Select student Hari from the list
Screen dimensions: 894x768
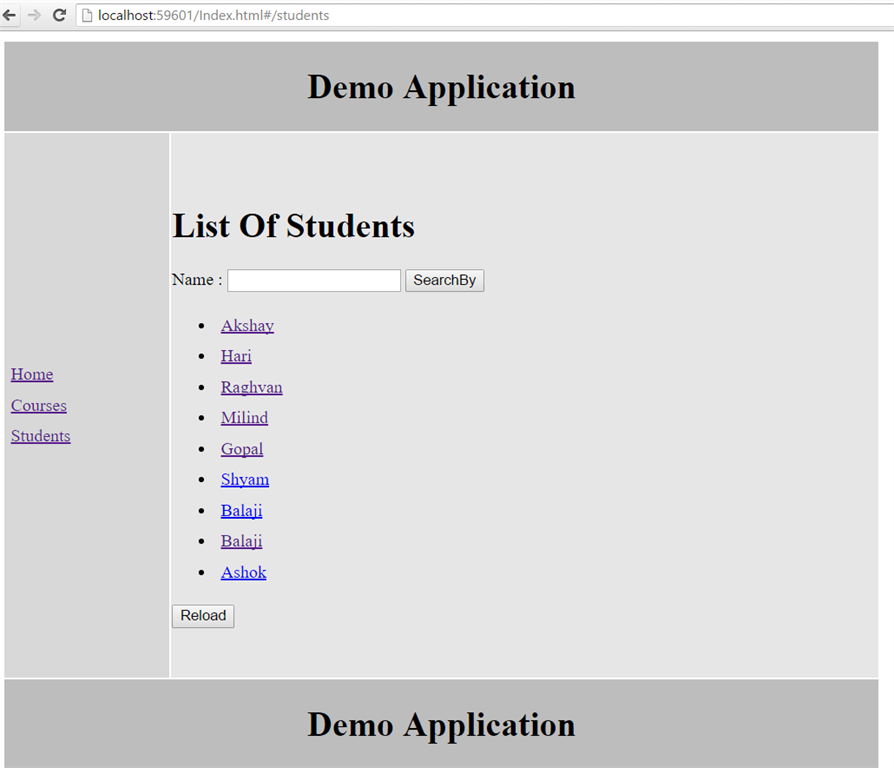coord(236,356)
